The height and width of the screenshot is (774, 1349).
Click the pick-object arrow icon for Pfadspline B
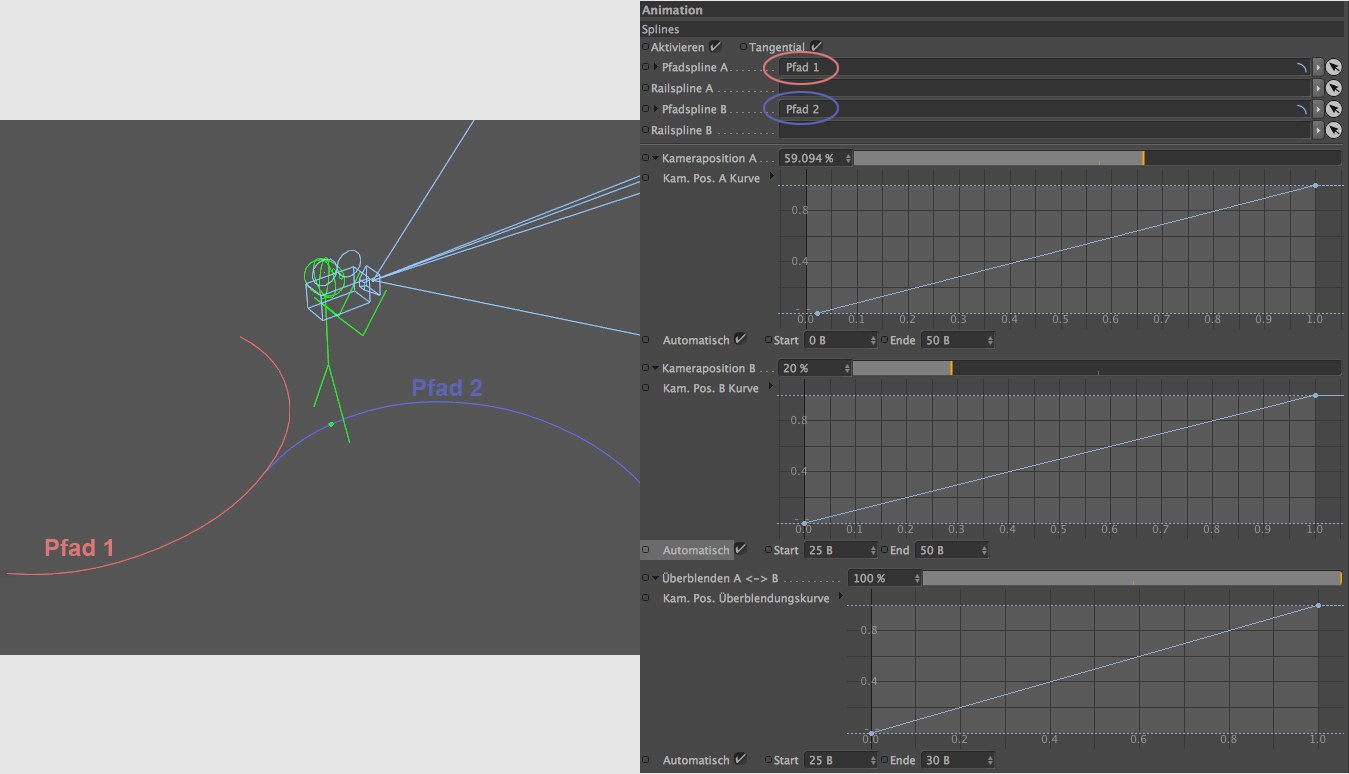coord(1333,109)
